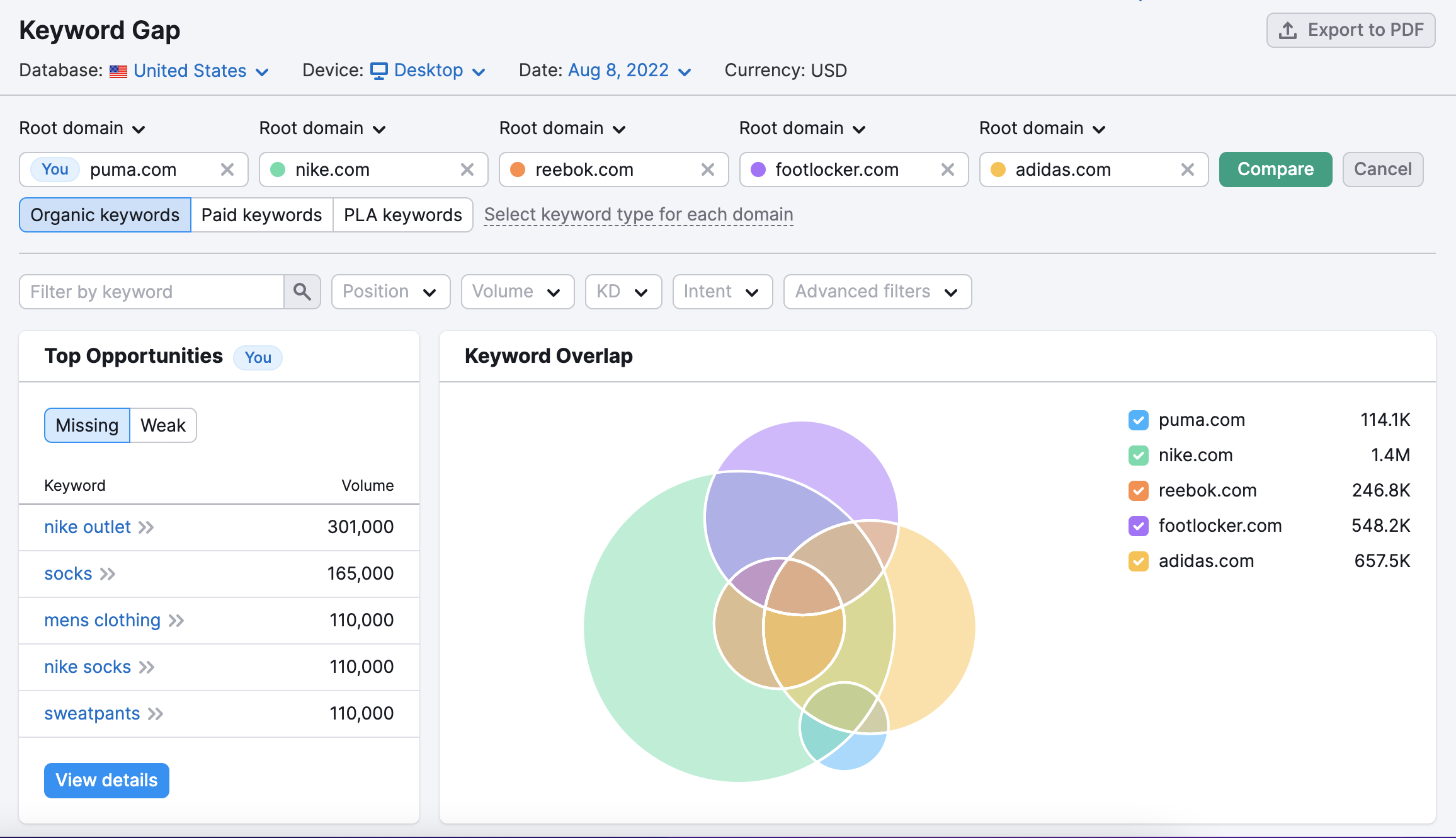Screen dimensions: 1456x838
Task: Open Root domain dropdown above reebok.com
Action: coord(562,129)
